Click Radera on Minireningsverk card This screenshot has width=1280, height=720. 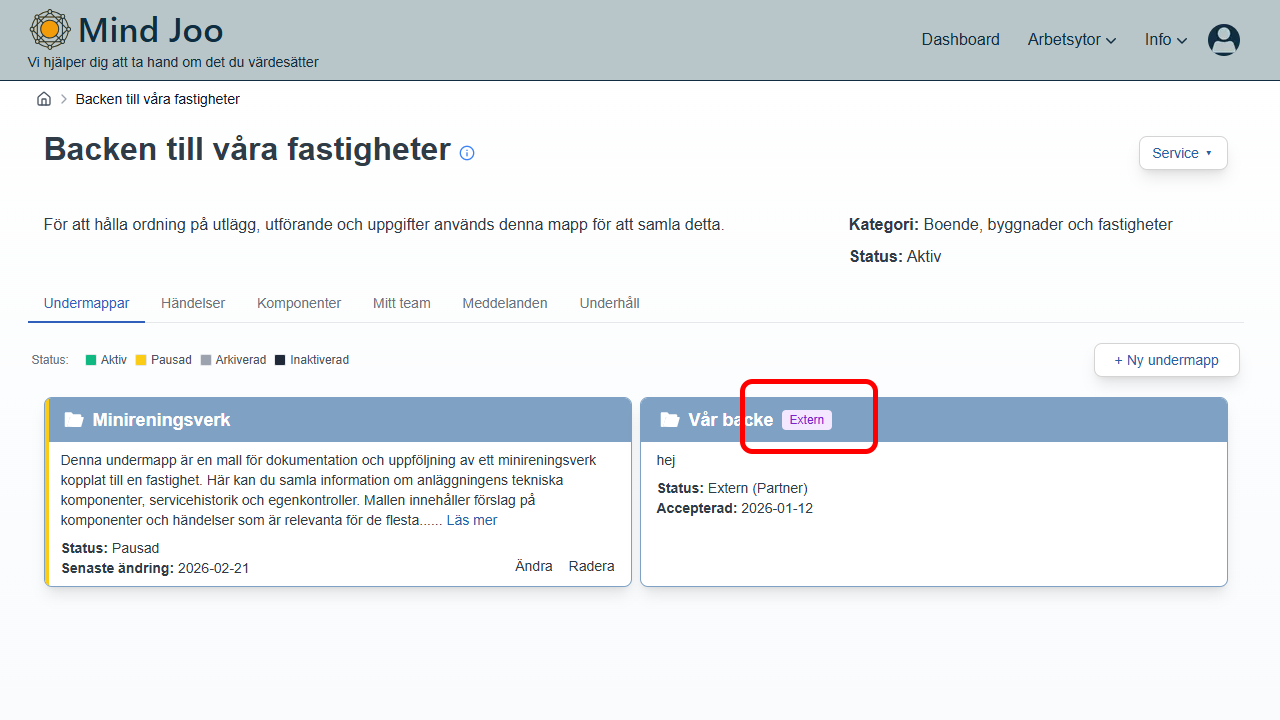pos(592,566)
